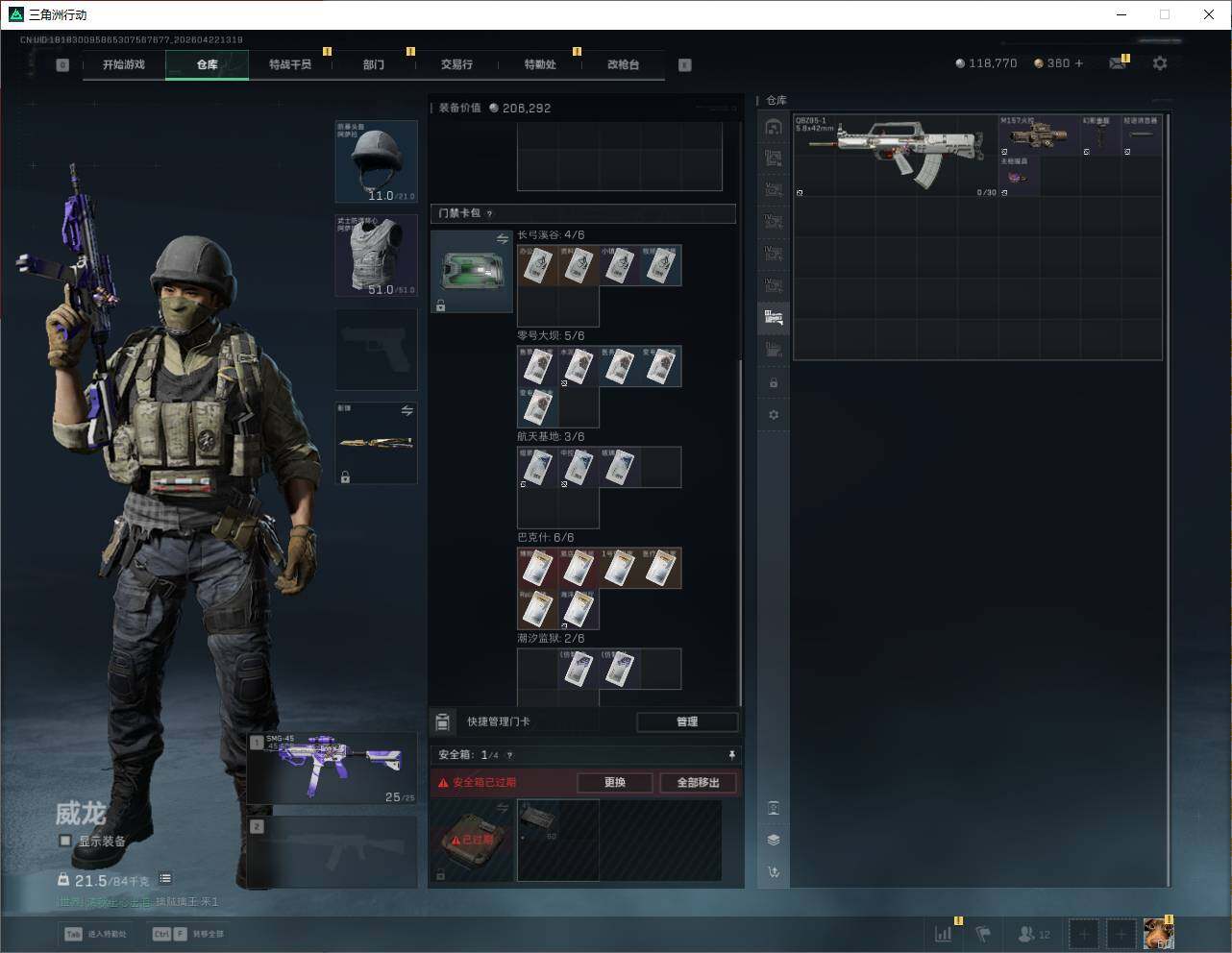Click the Tab 进入特勤处 shortcut

95,934
